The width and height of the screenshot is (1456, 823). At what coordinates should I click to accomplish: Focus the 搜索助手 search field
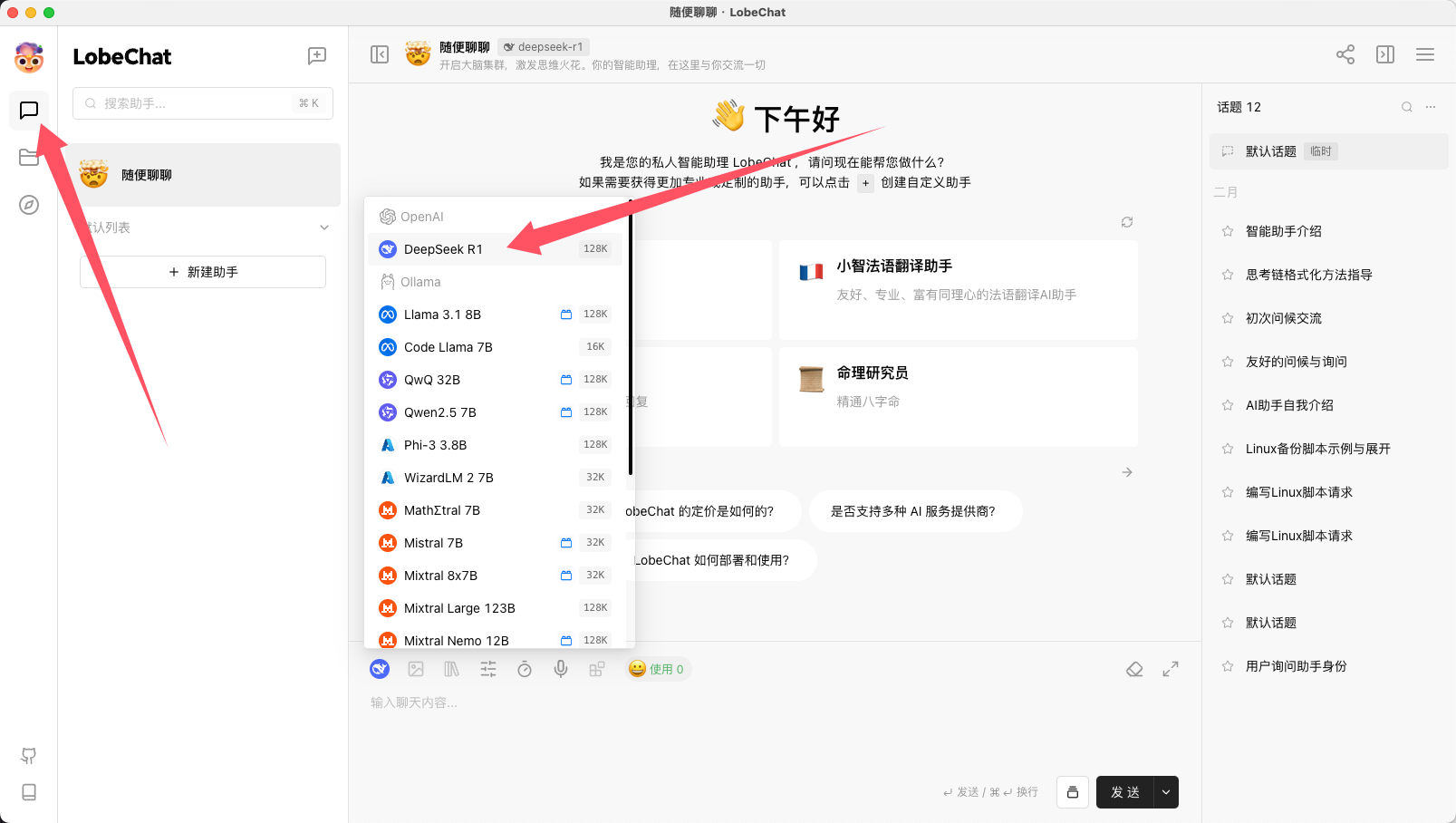(203, 103)
